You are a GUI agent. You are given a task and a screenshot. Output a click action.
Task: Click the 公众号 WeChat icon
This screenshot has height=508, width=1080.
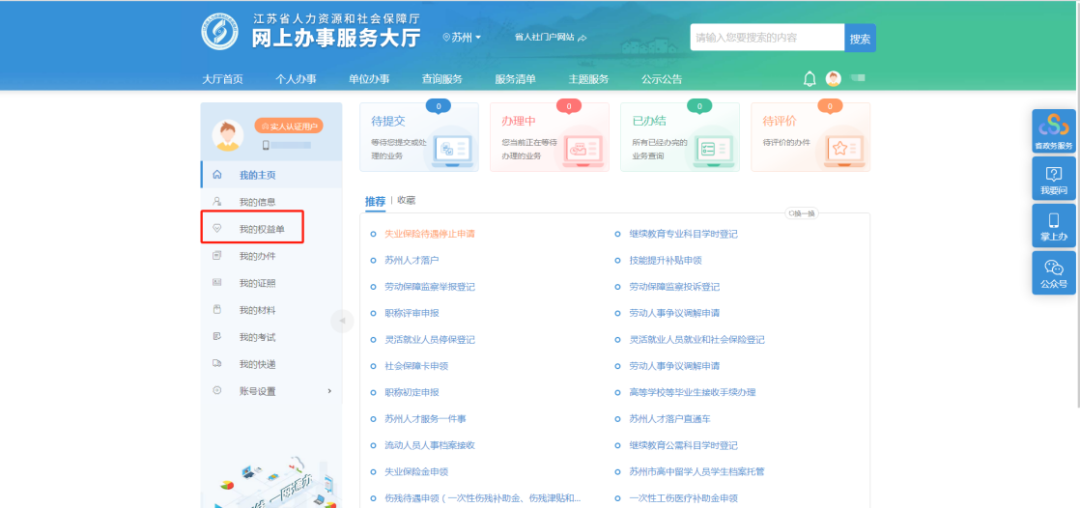click(1053, 268)
